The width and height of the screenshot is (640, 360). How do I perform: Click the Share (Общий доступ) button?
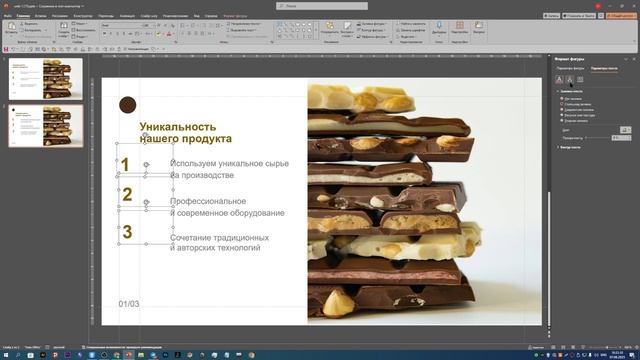pos(621,16)
